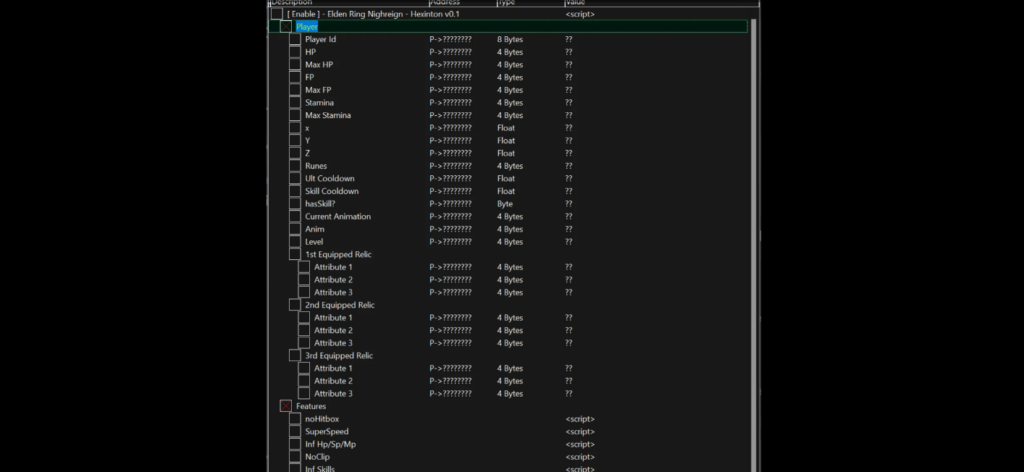The image size is (1024, 472).
Task: Toggle the 2nd Equipped Relic group checkbox
Action: point(295,305)
